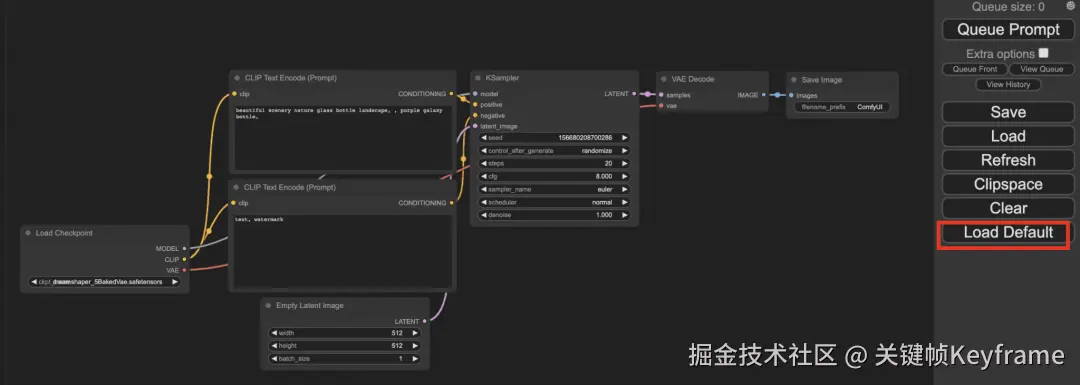Increase cfg with its right arrow
The width and height of the screenshot is (1080, 385).
click(625, 176)
